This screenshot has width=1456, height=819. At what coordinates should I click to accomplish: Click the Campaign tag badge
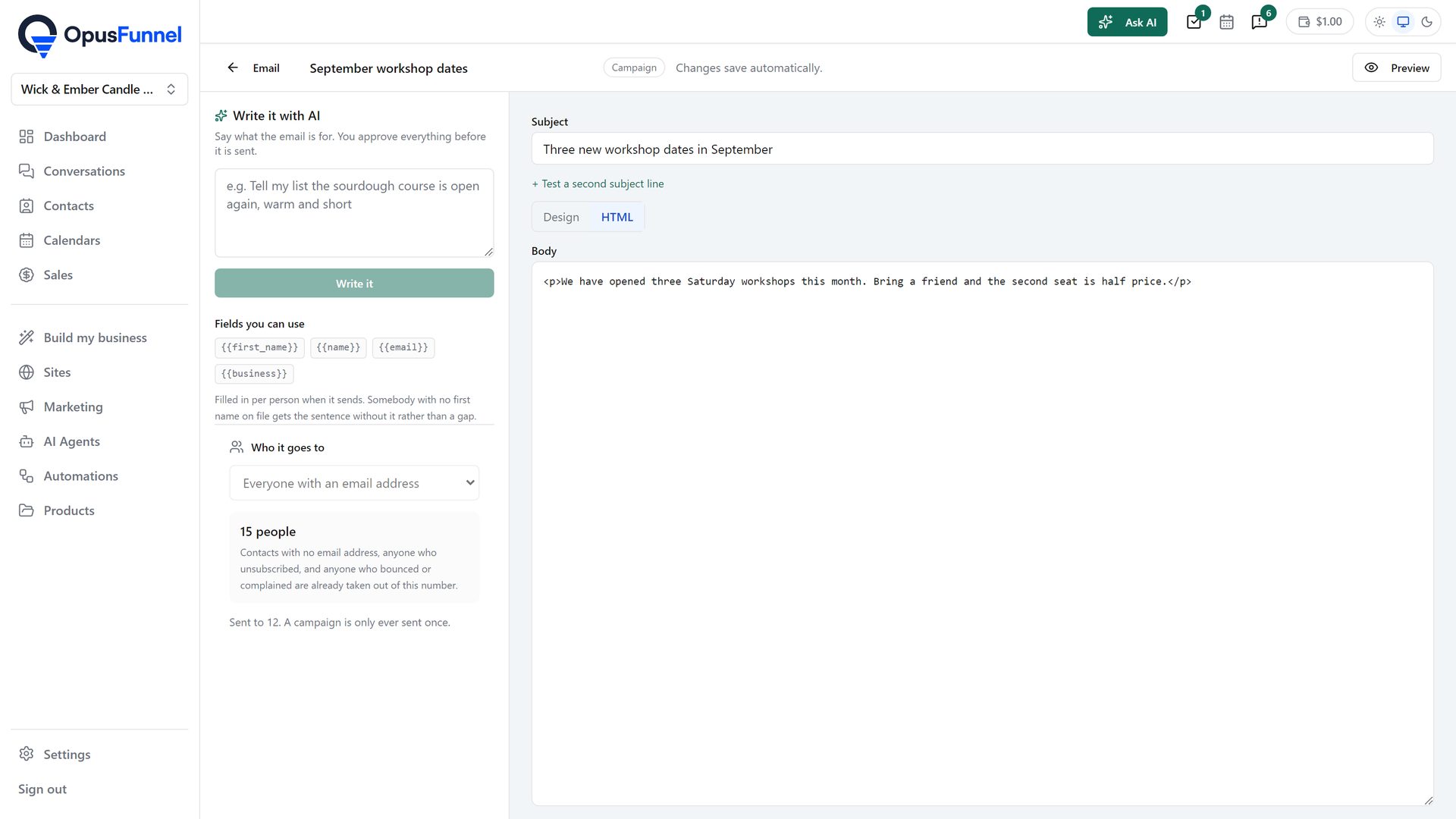click(x=634, y=67)
